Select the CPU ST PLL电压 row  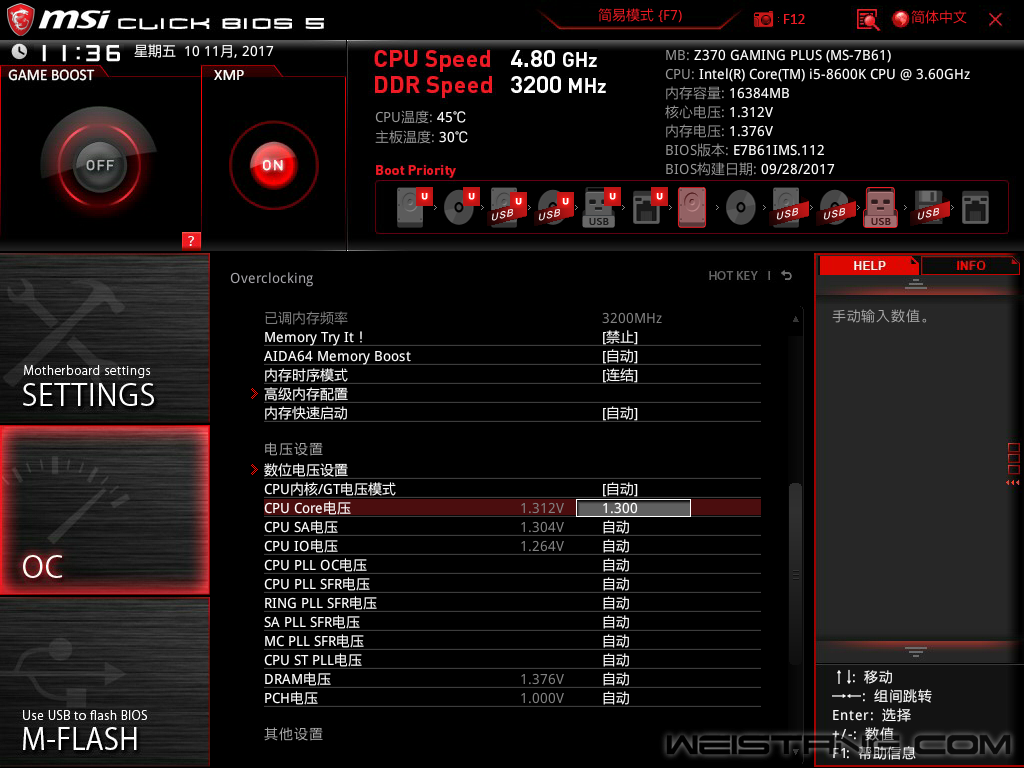pyautogui.click(x=512, y=660)
